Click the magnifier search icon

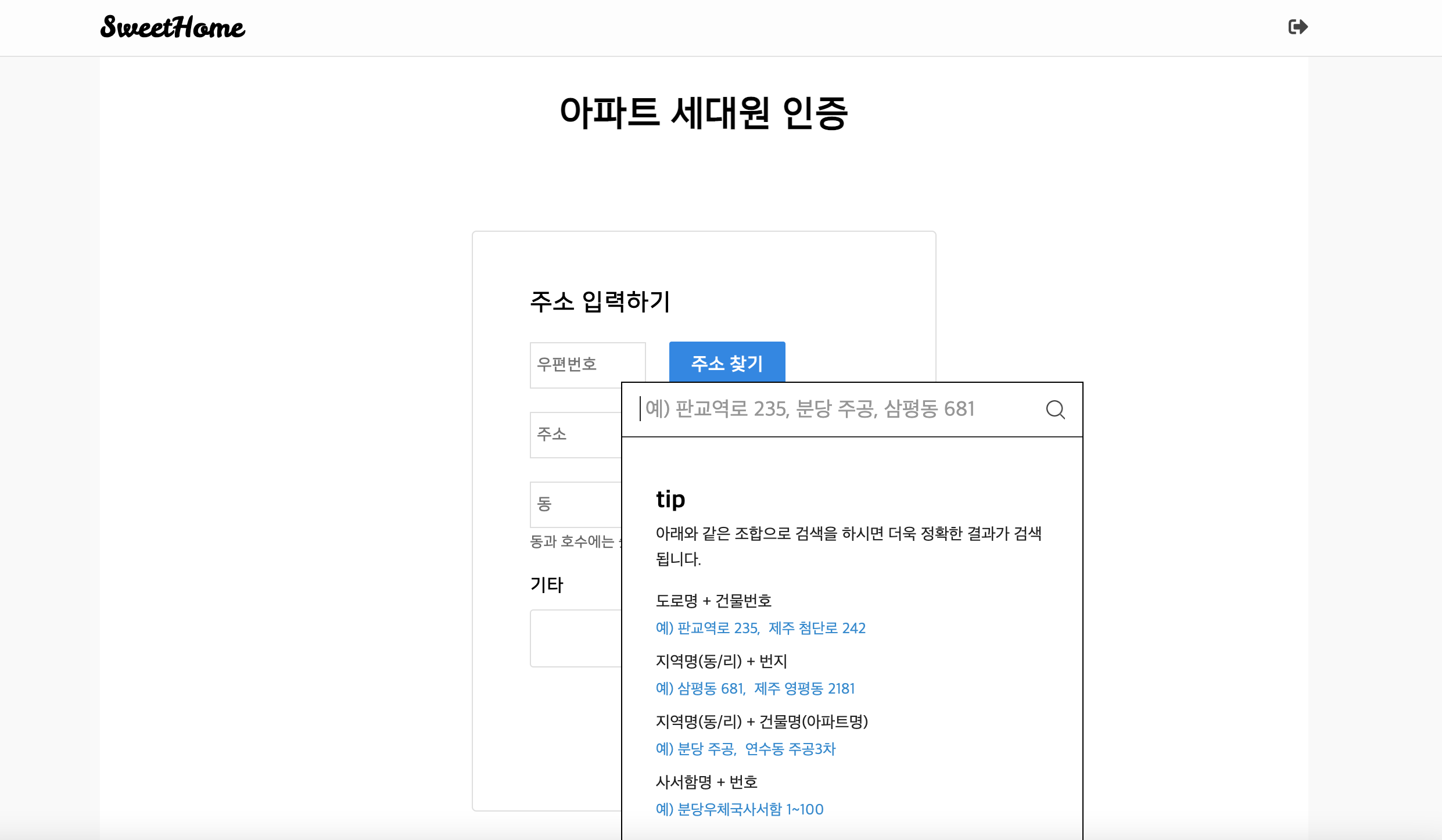coord(1055,410)
